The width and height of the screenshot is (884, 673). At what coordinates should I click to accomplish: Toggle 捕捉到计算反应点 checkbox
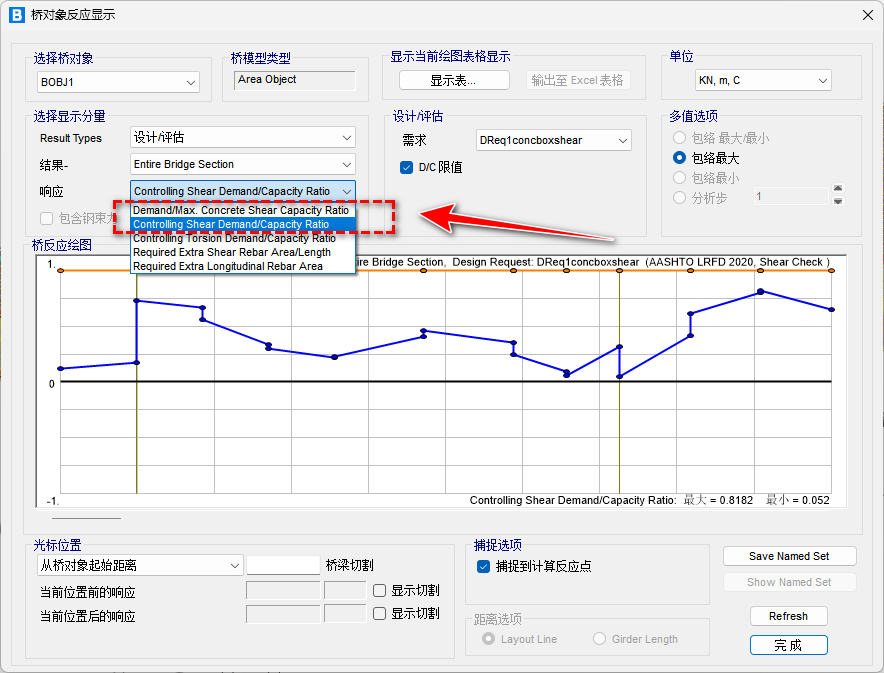485,566
